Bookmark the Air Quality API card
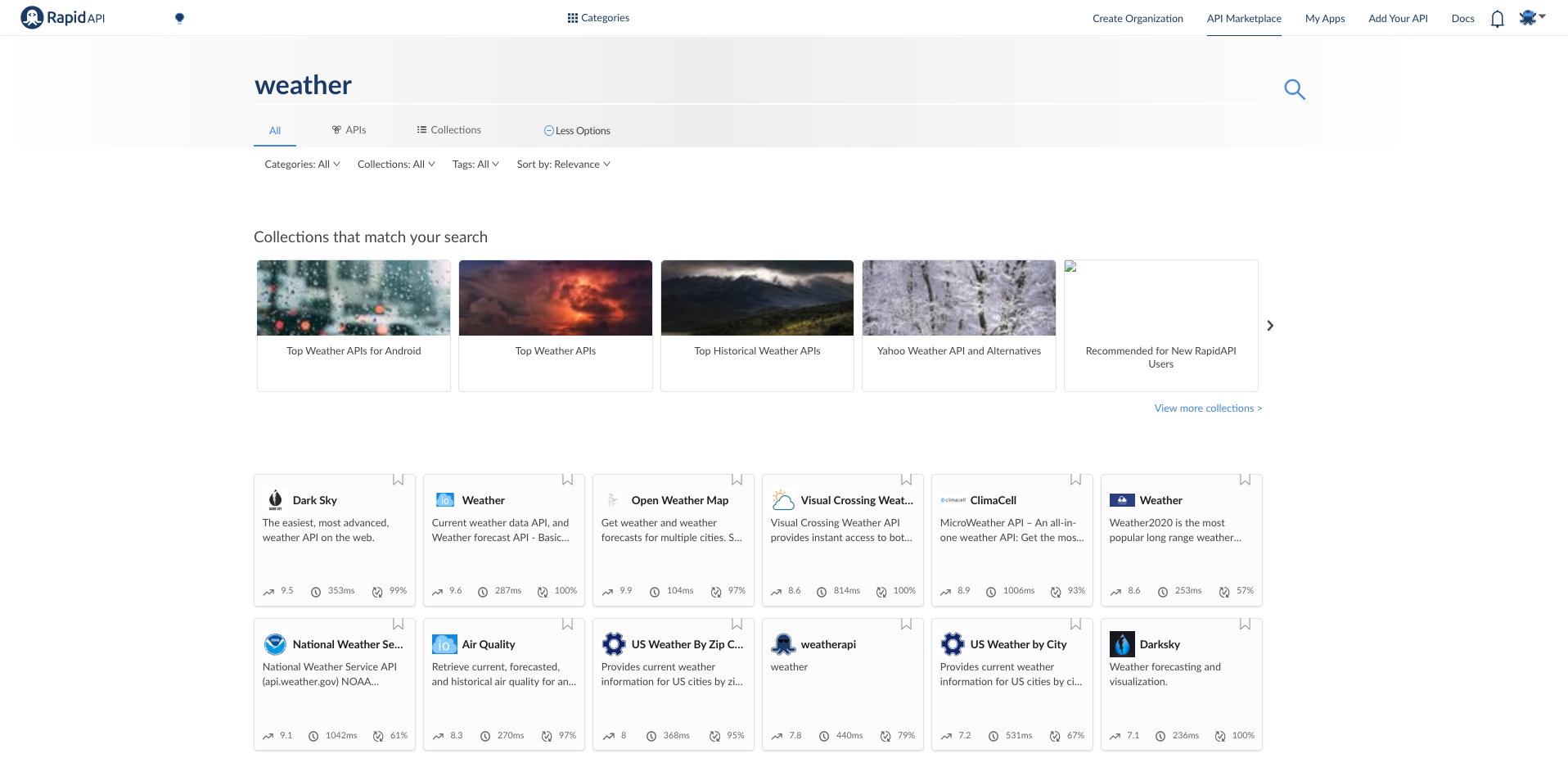 [x=567, y=624]
